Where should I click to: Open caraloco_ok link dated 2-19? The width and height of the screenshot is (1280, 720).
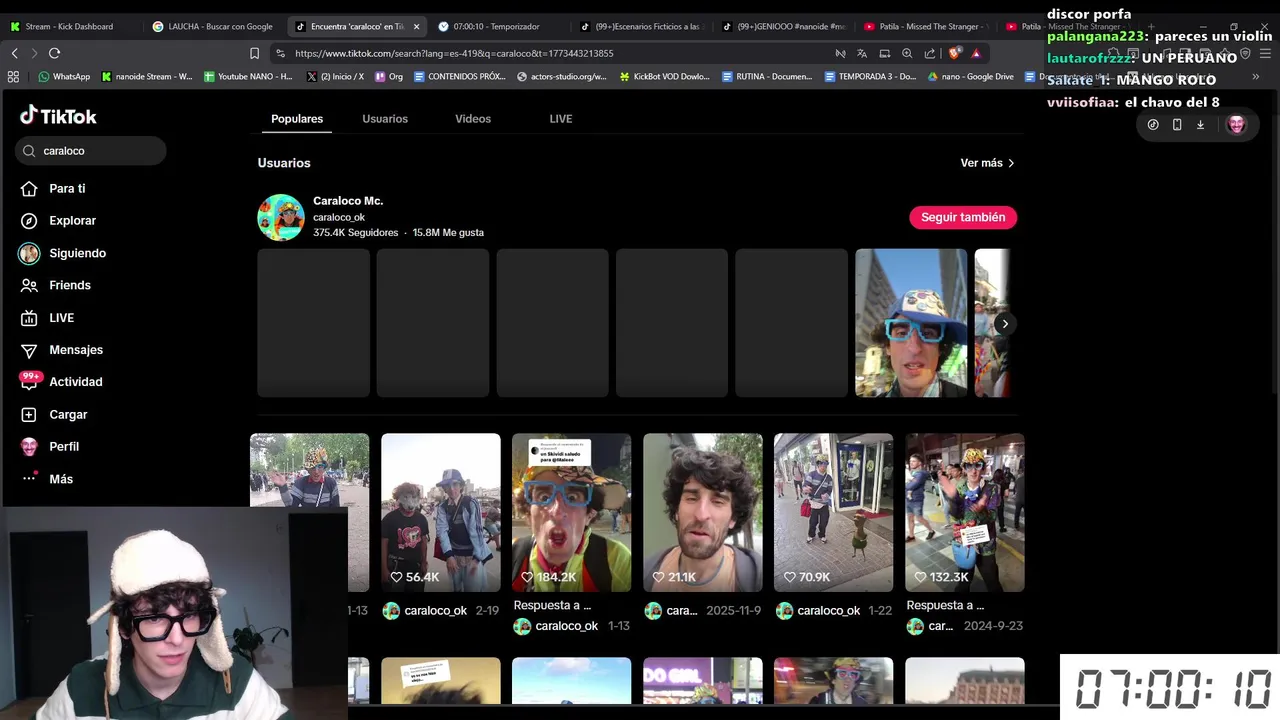(435, 611)
